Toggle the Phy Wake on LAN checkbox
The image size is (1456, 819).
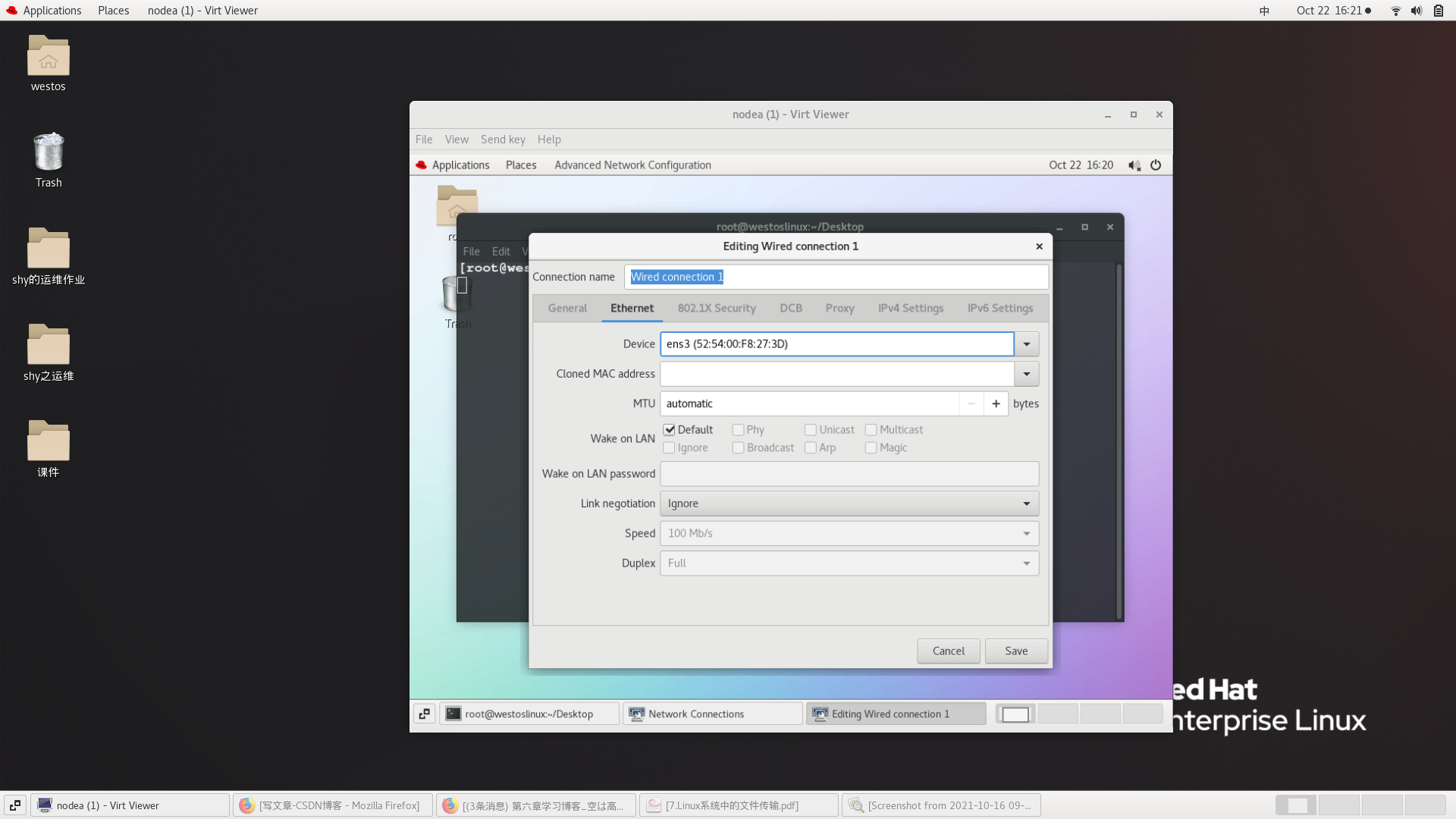[738, 430]
